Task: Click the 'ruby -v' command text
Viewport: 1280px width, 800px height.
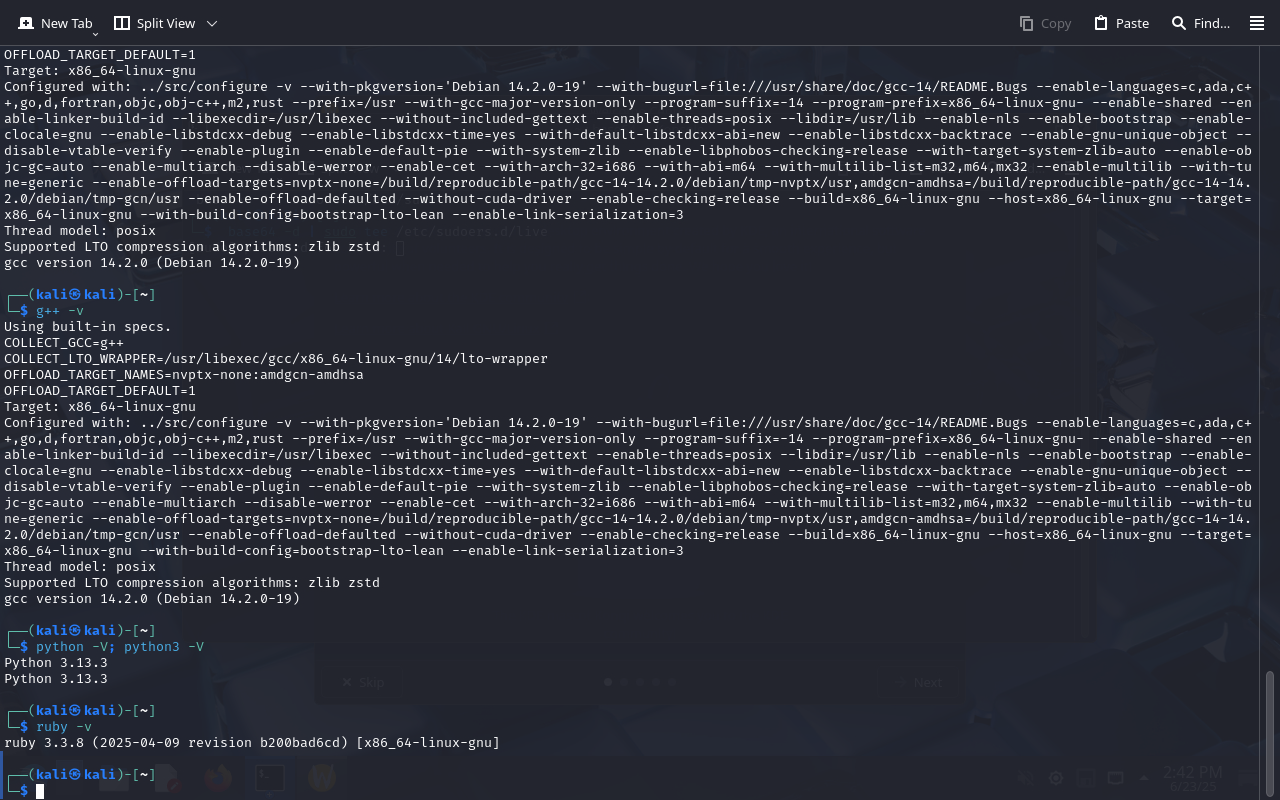Action: [64, 727]
